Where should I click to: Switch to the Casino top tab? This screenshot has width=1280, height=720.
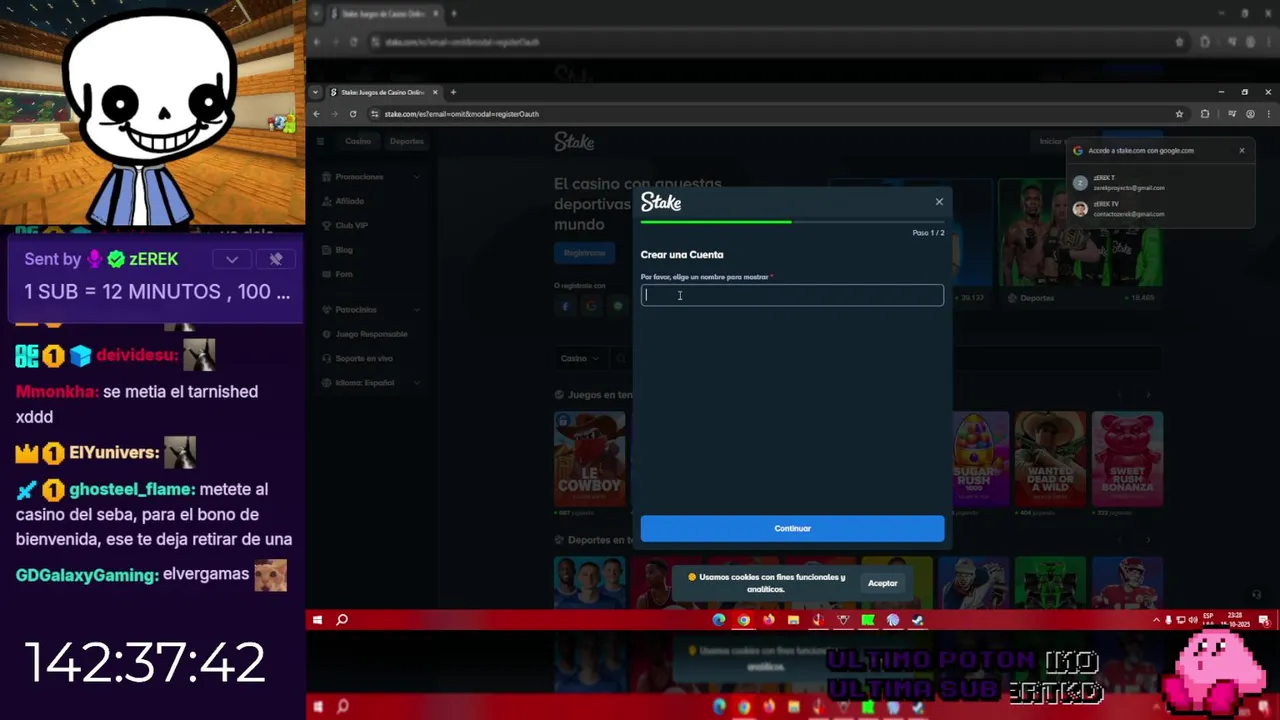[358, 141]
